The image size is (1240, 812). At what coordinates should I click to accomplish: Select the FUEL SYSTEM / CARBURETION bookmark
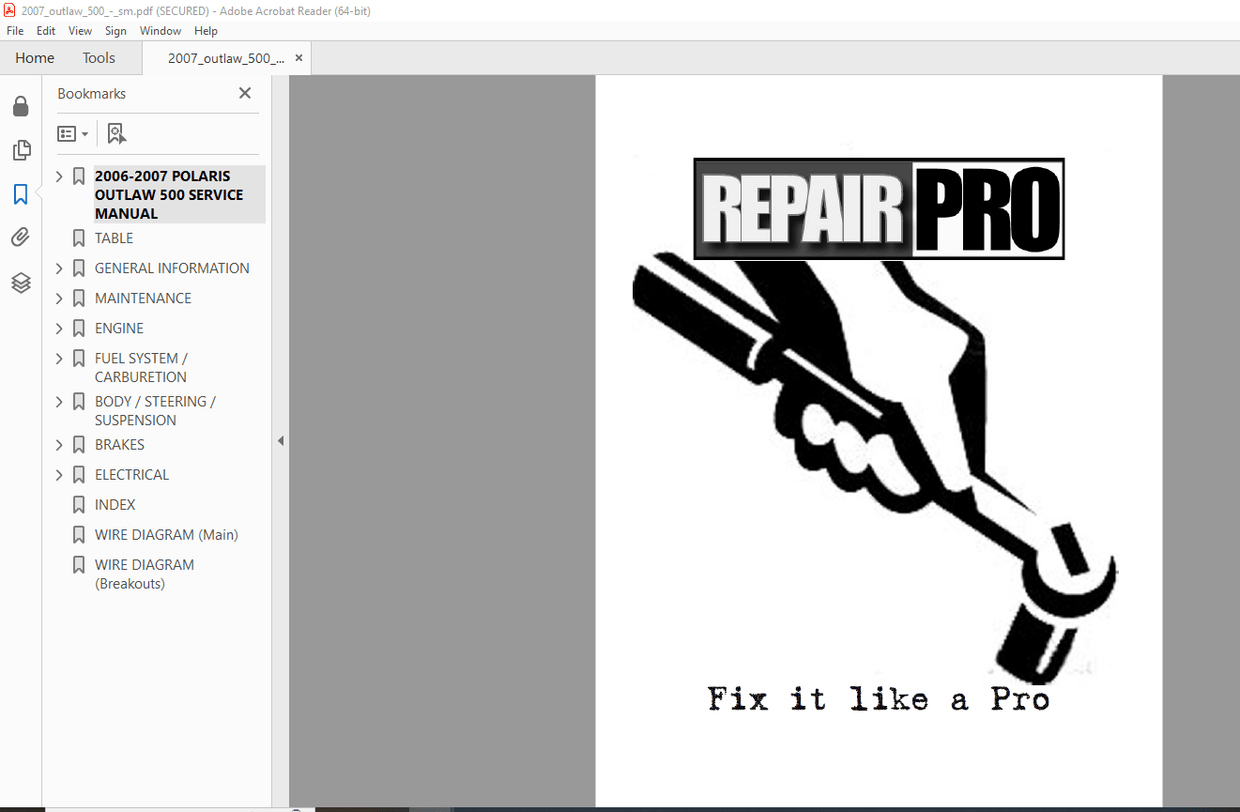140,367
